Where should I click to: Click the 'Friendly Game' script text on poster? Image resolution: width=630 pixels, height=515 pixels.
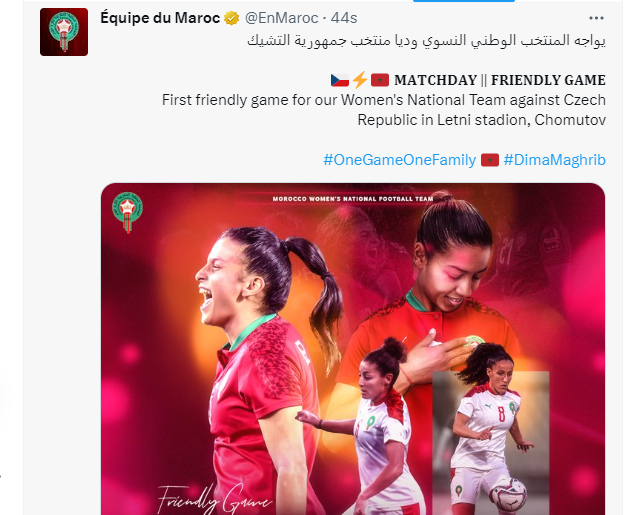point(215,500)
